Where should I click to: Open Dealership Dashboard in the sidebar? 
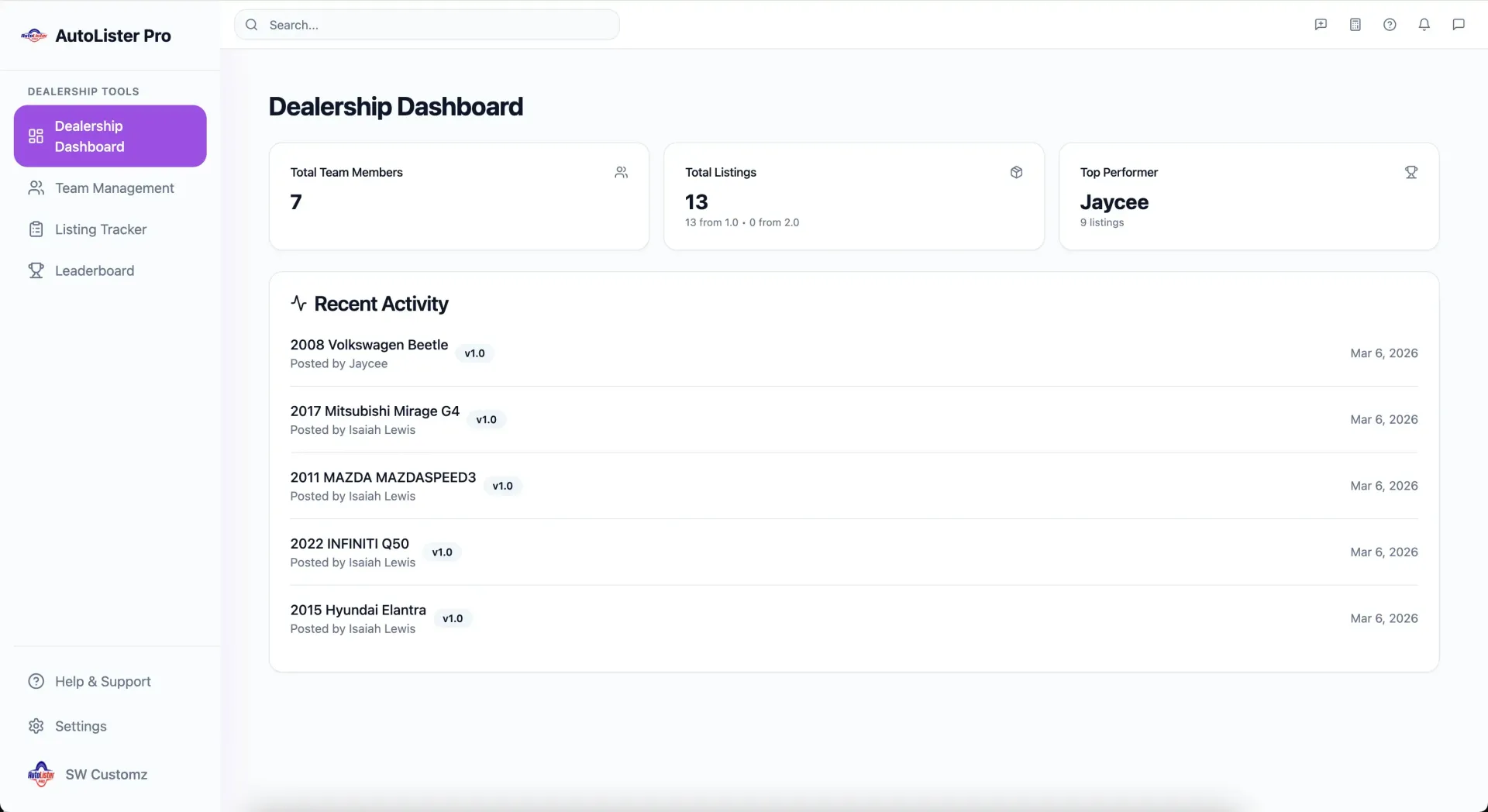(x=110, y=136)
